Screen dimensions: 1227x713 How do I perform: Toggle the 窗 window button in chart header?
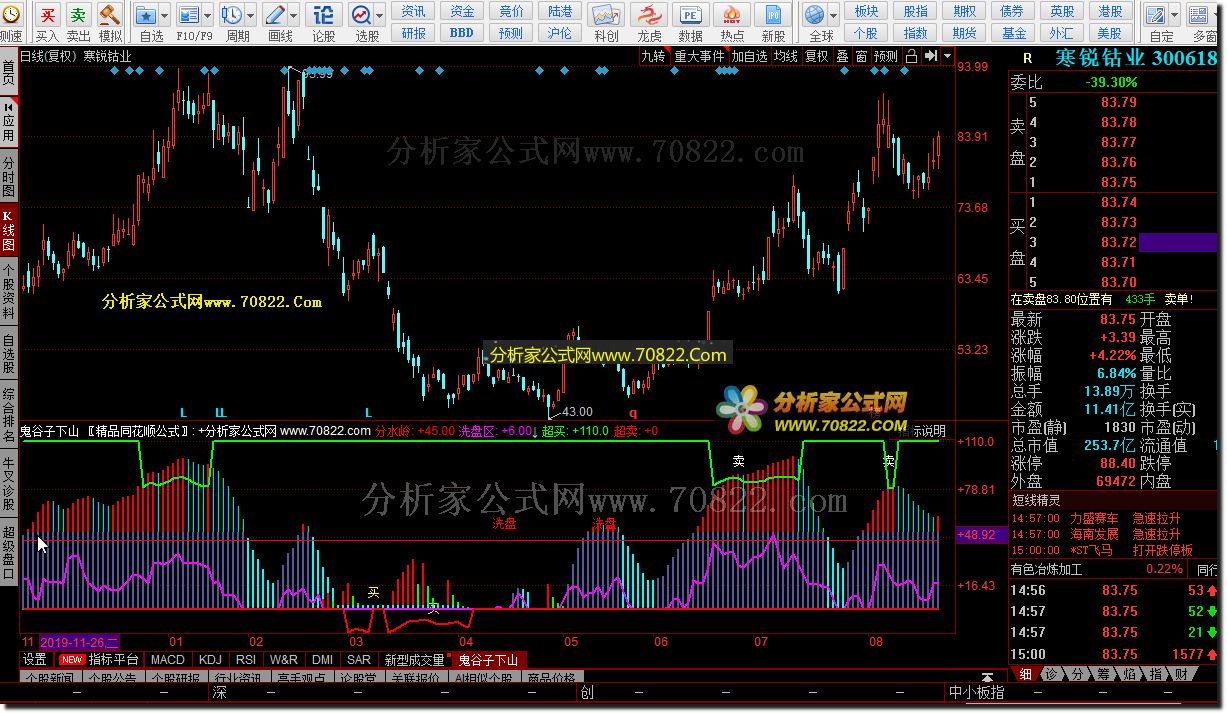[861, 56]
